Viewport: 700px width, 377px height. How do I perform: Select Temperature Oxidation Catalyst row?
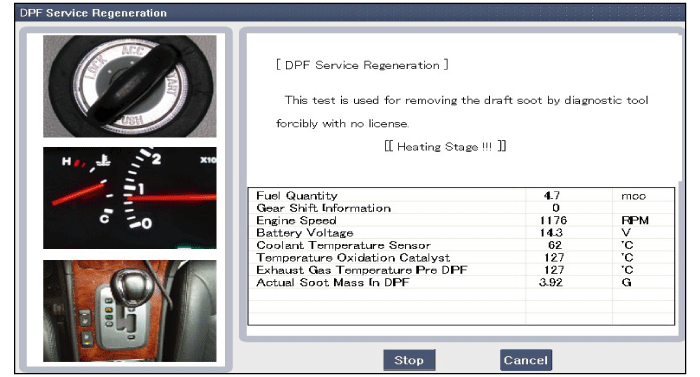(461, 258)
